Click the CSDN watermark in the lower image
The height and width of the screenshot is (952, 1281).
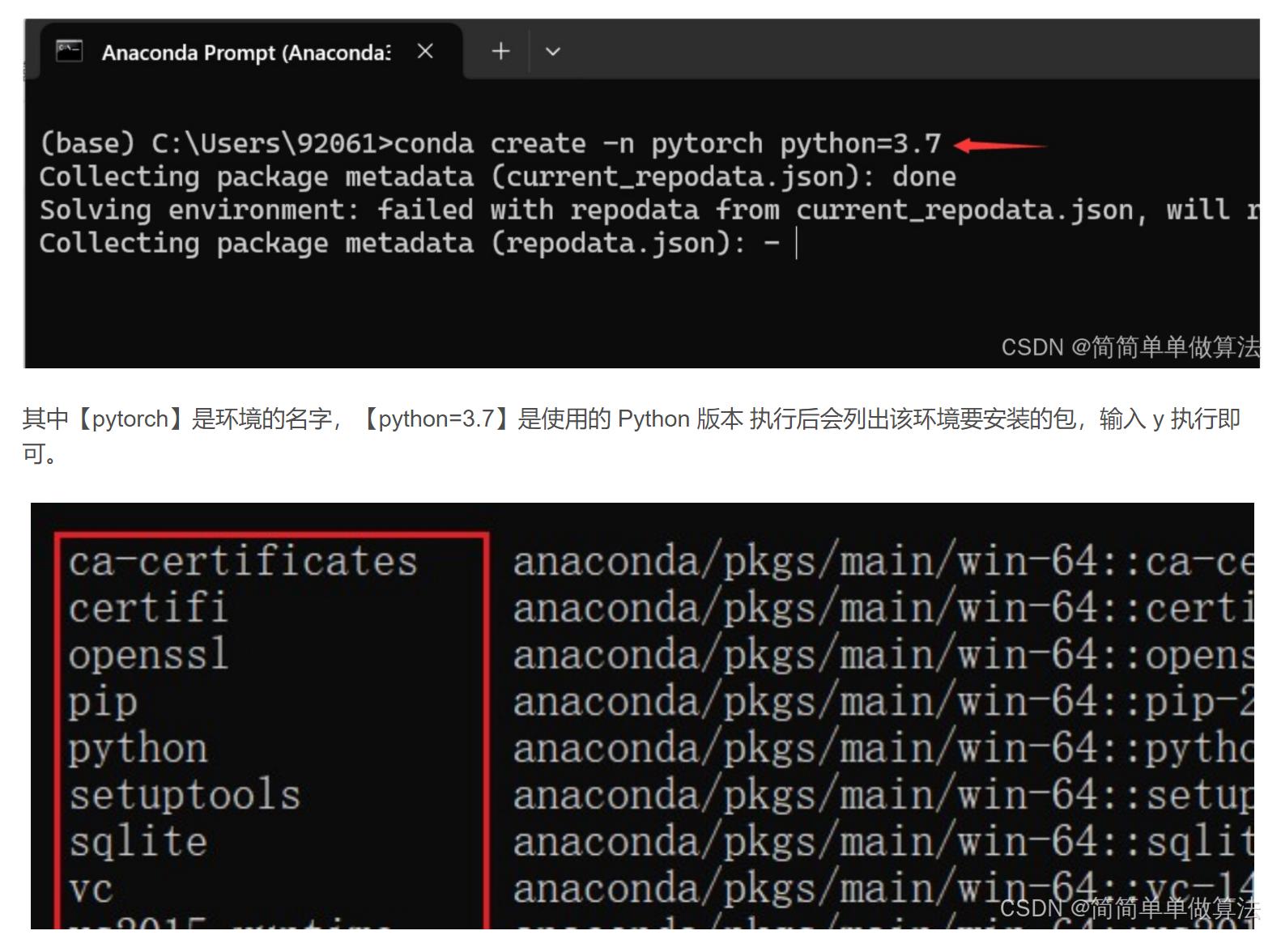click(1129, 908)
